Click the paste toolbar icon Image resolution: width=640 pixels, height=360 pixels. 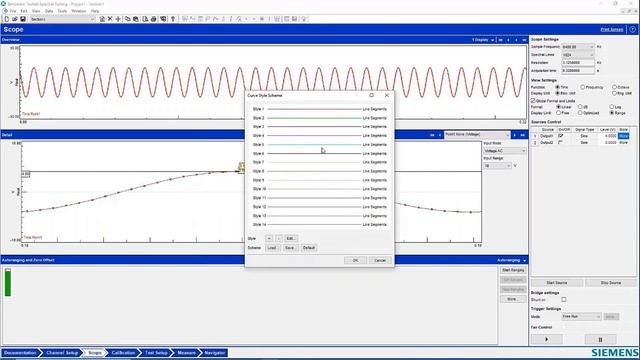[x=136, y=19]
